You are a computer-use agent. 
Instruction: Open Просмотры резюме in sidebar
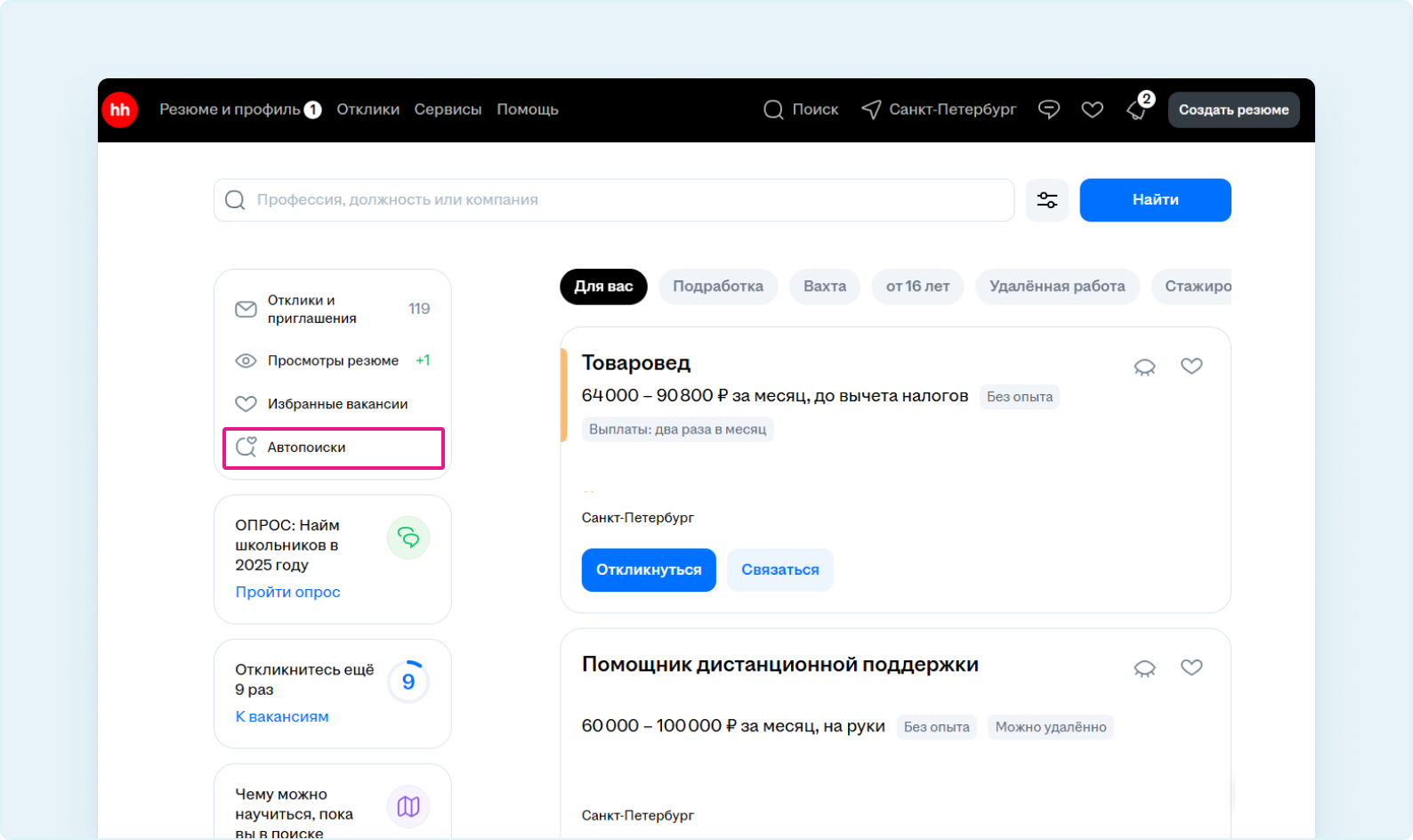click(333, 360)
